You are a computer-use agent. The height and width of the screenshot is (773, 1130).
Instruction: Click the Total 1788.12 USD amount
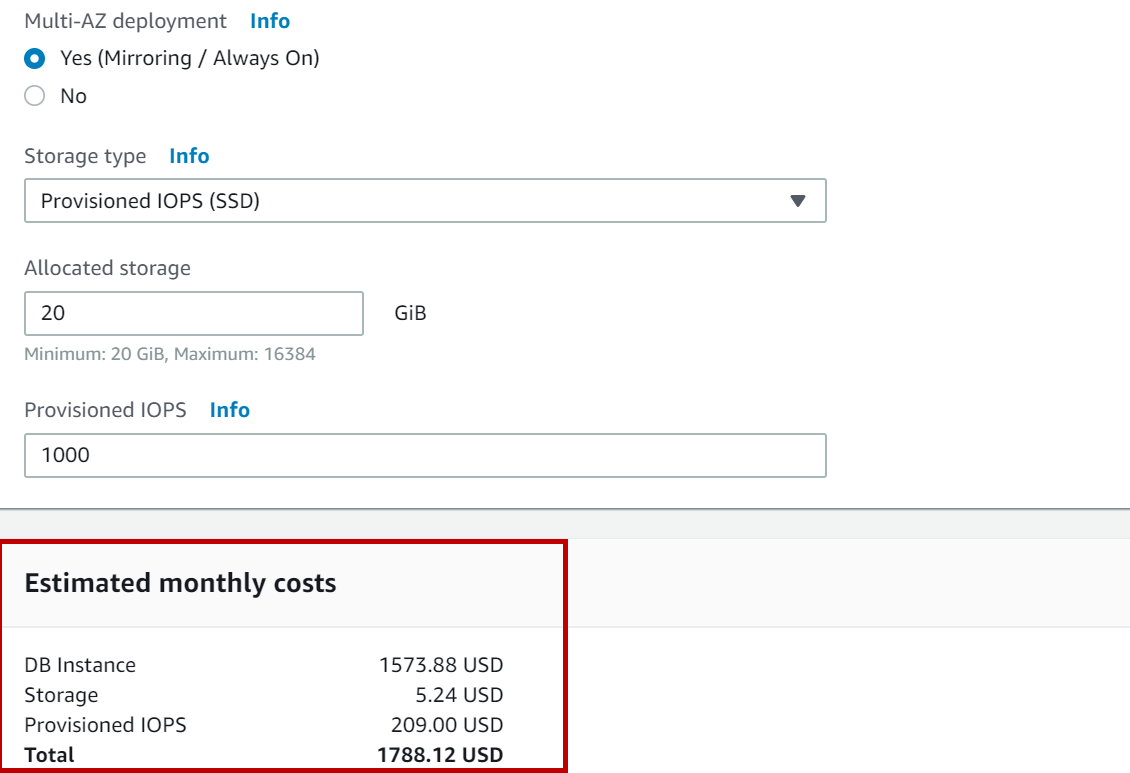[x=440, y=755]
